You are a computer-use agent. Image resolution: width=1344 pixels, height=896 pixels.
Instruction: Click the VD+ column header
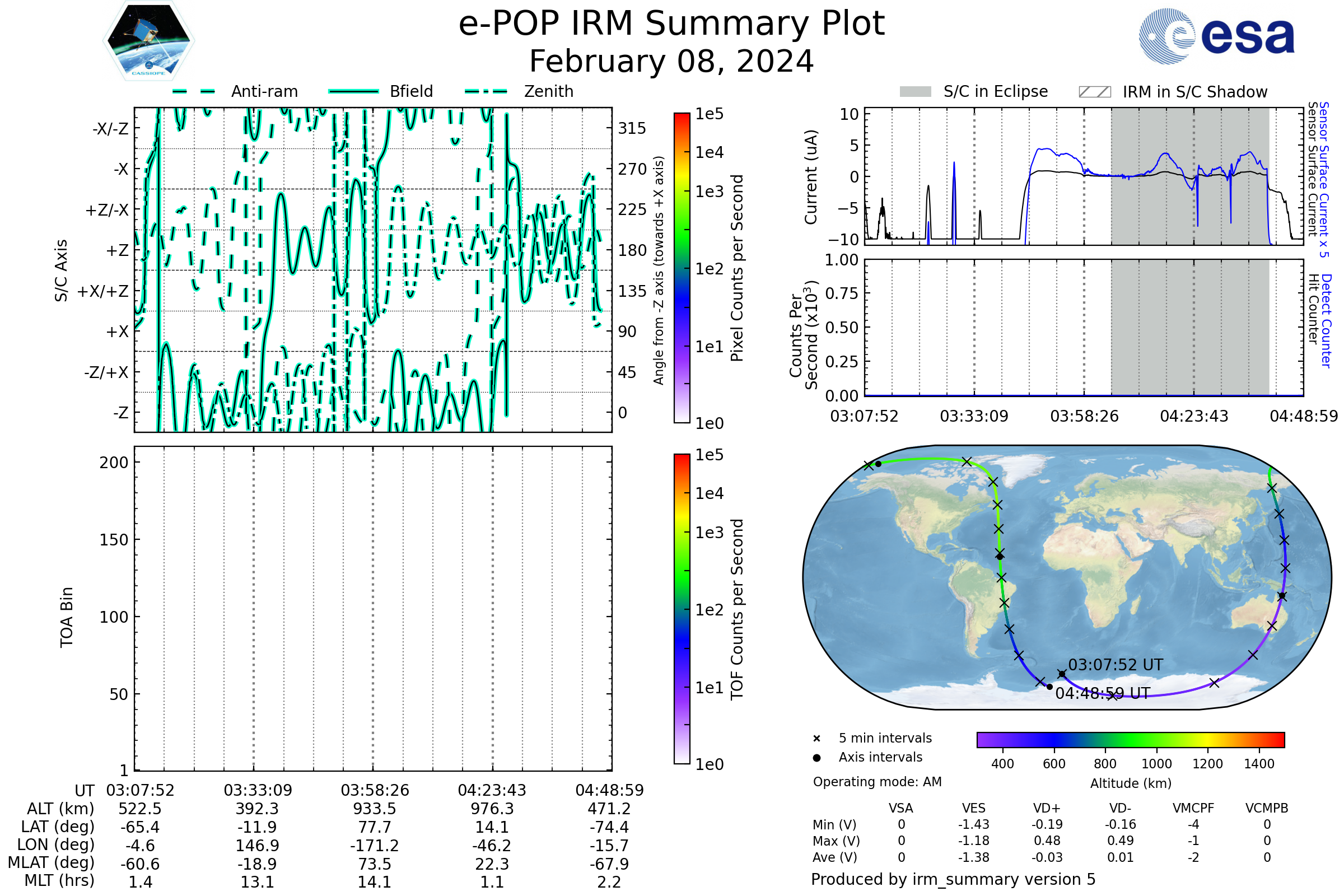click(x=1047, y=809)
